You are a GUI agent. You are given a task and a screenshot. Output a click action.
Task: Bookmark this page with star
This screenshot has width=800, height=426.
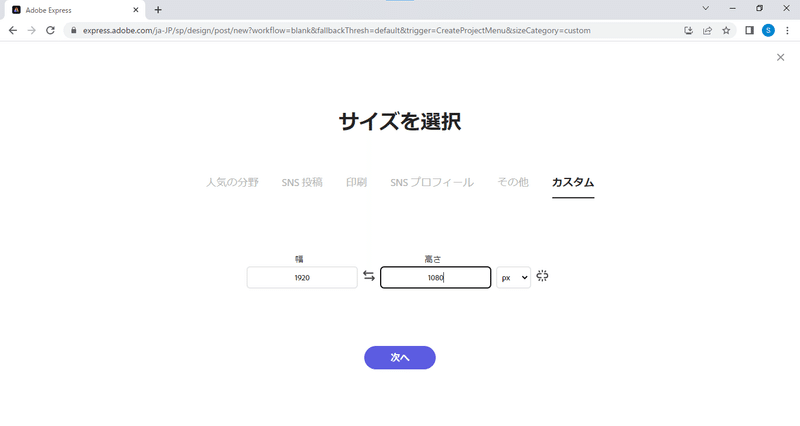click(x=726, y=31)
